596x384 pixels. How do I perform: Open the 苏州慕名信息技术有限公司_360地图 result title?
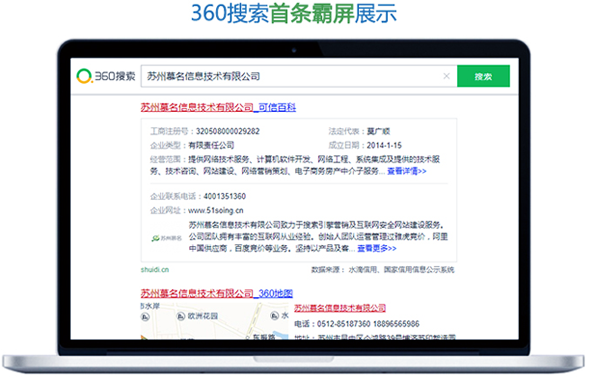click(x=217, y=294)
